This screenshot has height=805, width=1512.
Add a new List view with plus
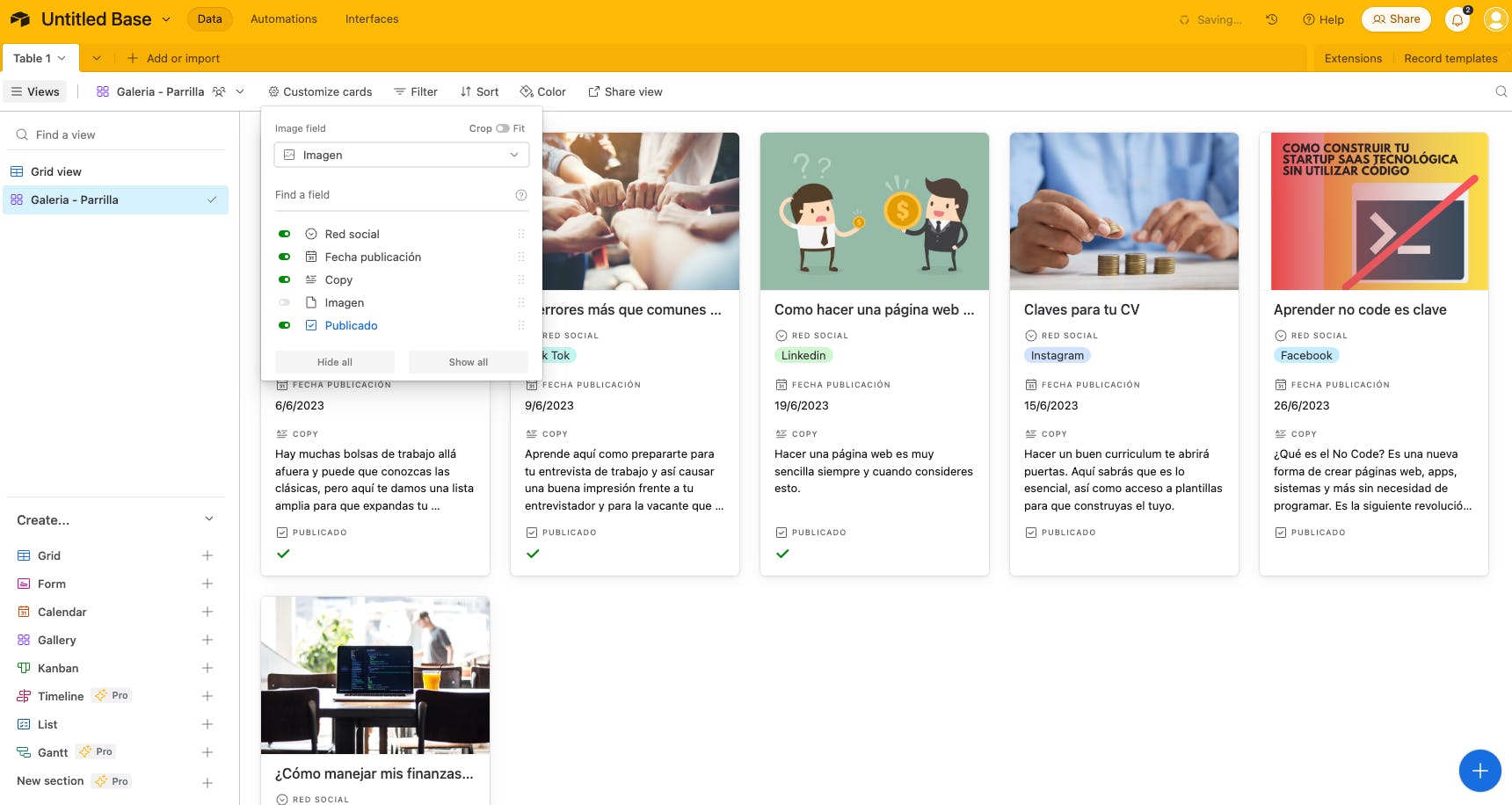tap(207, 724)
